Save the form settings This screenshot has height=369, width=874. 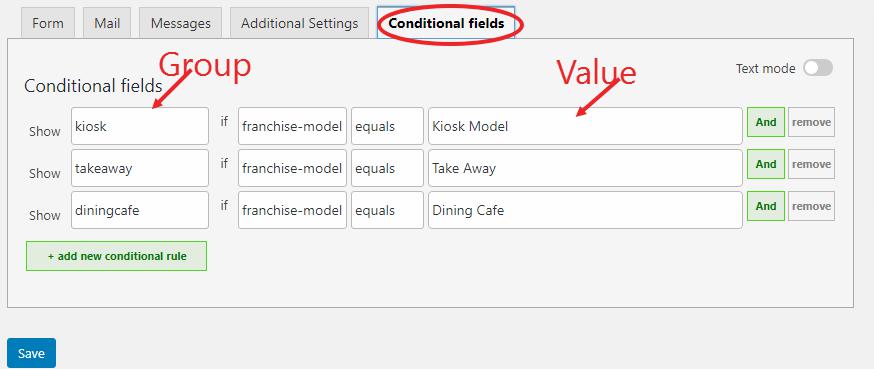click(x=31, y=353)
